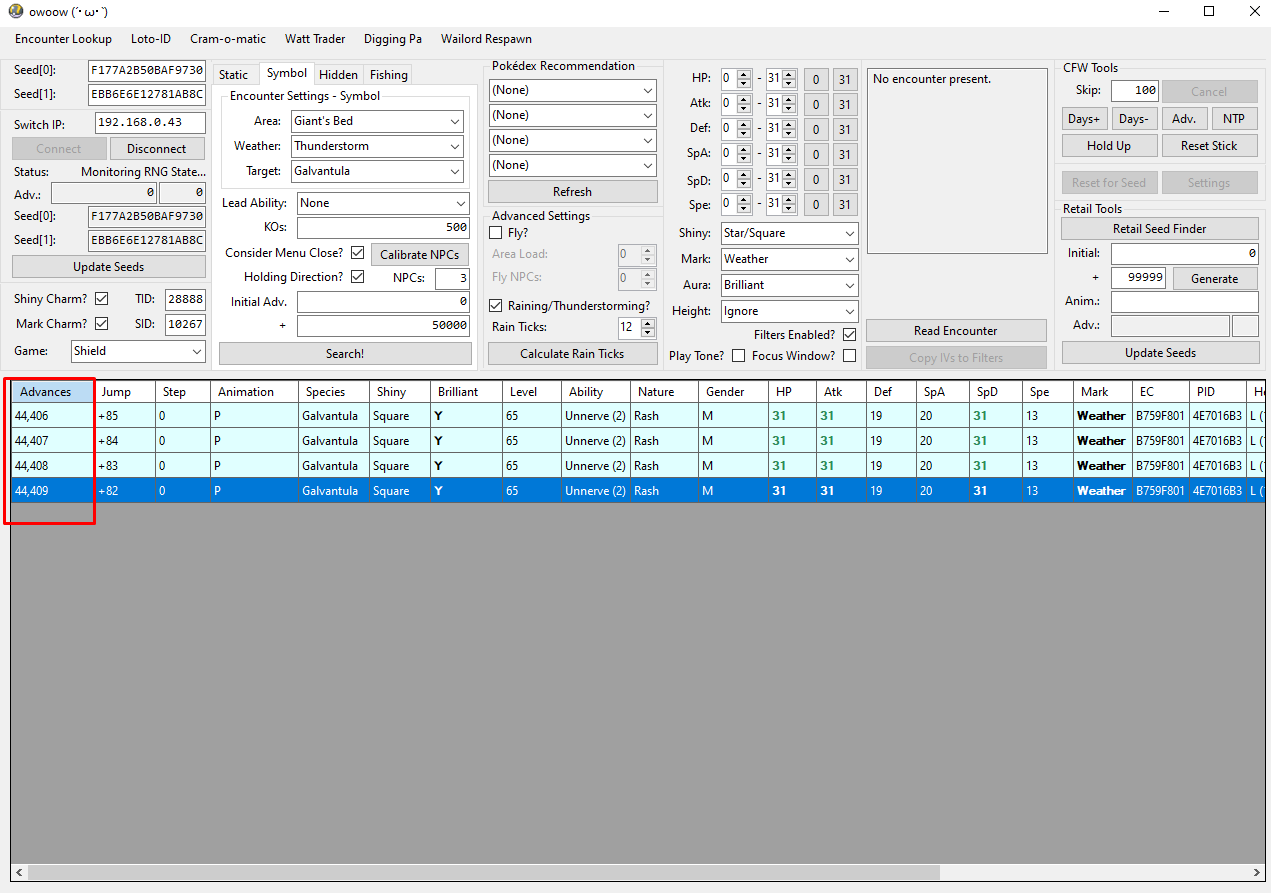Click the Retail Seed Finder button
The height and width of the screenshot is (893, 1271).
pos(1160,229)
